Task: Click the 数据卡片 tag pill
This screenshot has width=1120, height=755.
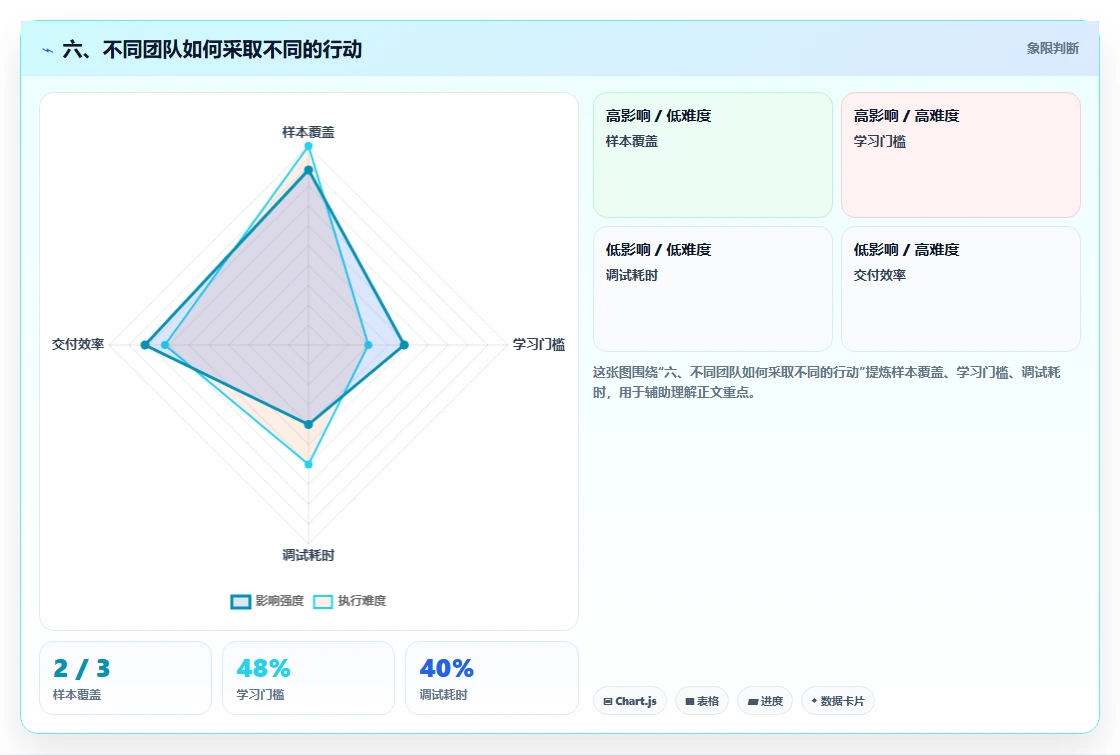Action: pos(838,701)
